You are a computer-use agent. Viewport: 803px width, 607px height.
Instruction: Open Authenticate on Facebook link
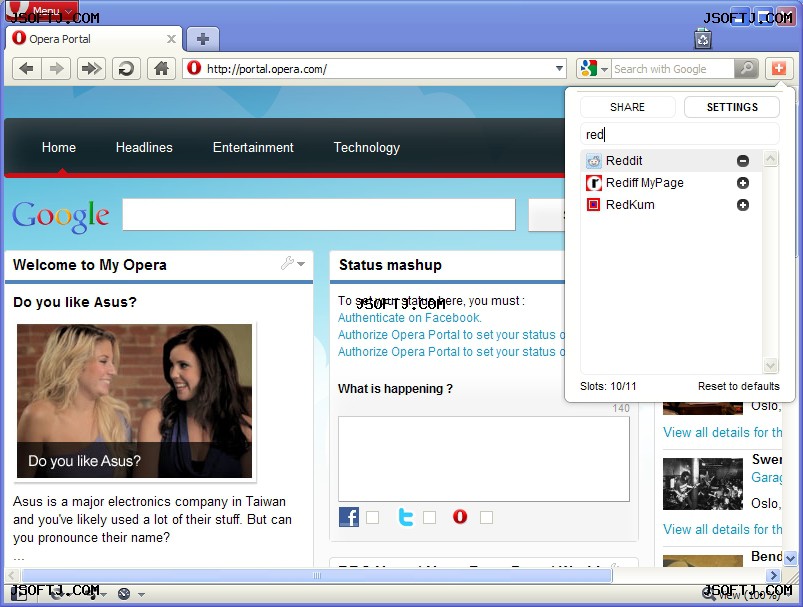[x=410, y=318]
